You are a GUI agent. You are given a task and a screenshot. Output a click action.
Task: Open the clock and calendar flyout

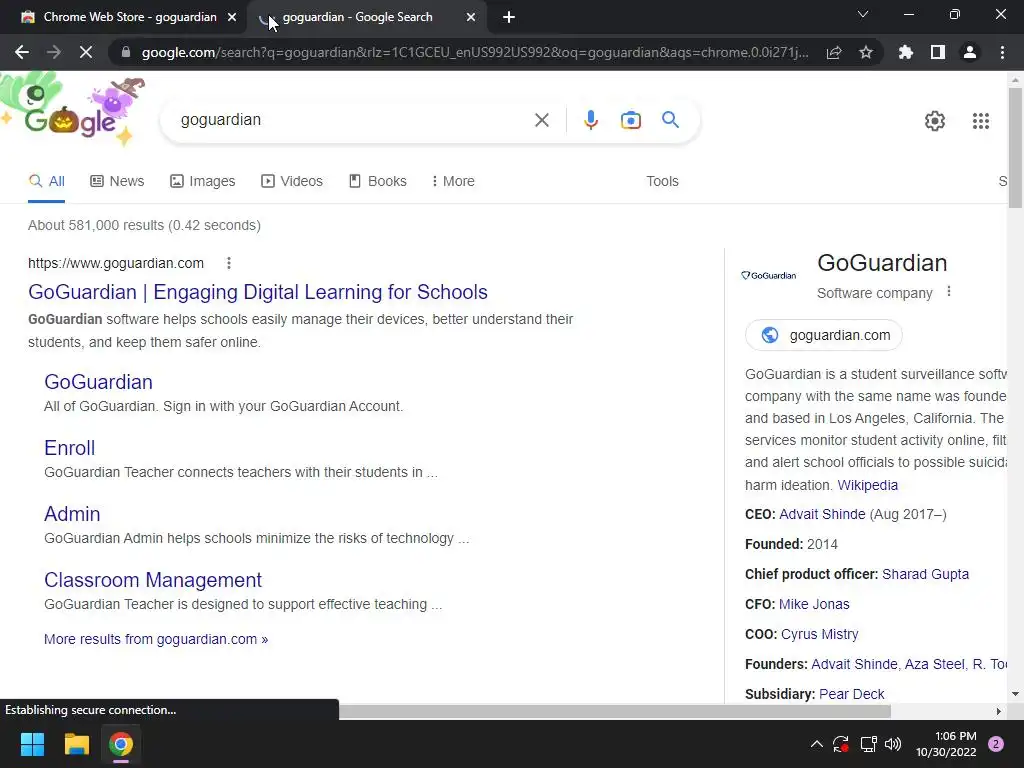pos(946,744)
